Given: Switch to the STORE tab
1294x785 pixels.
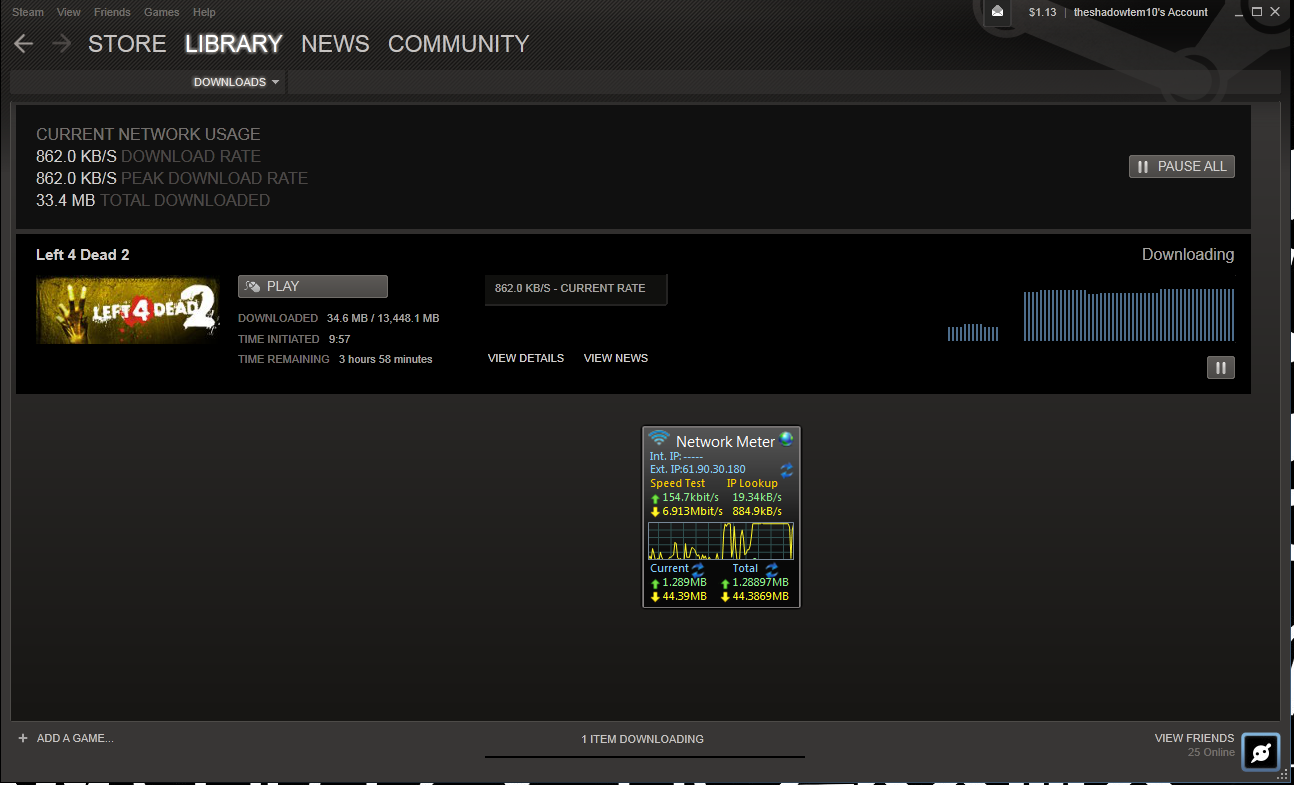Looking at the screenshot, I should pyautogui.click(x=127, y=44).
